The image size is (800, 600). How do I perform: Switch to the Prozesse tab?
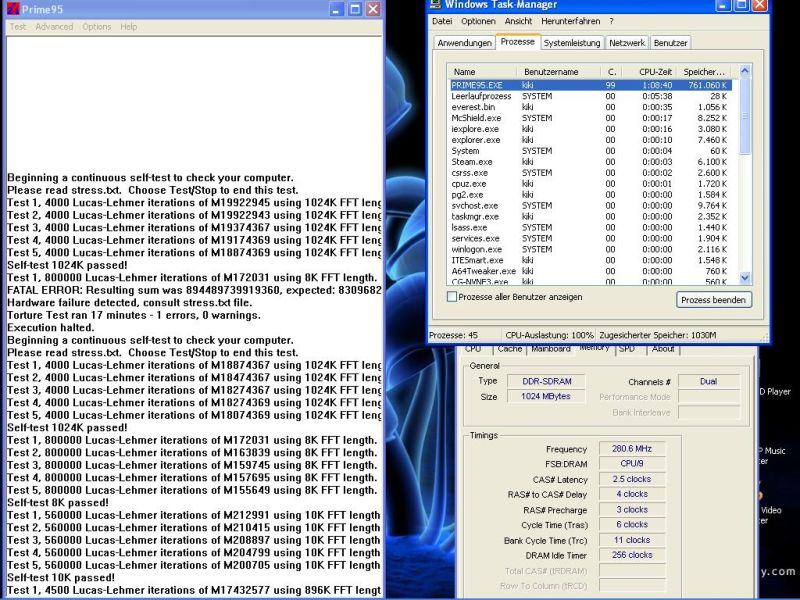tap(518, 42)
